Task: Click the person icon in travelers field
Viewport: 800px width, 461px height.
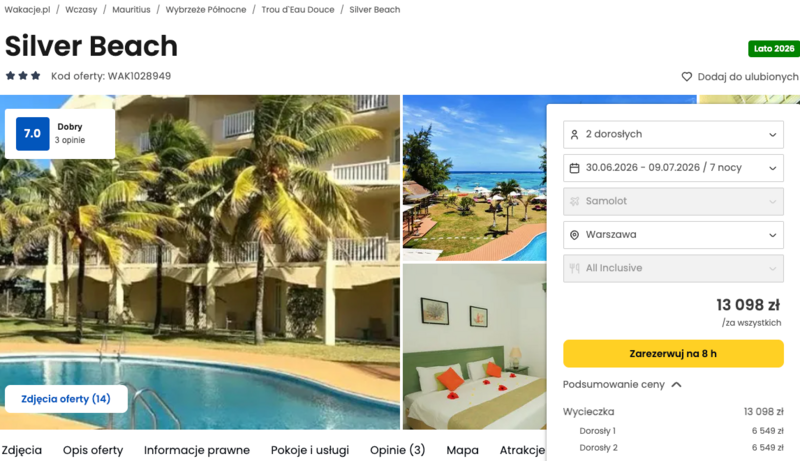Action: [x=574, y=135]
